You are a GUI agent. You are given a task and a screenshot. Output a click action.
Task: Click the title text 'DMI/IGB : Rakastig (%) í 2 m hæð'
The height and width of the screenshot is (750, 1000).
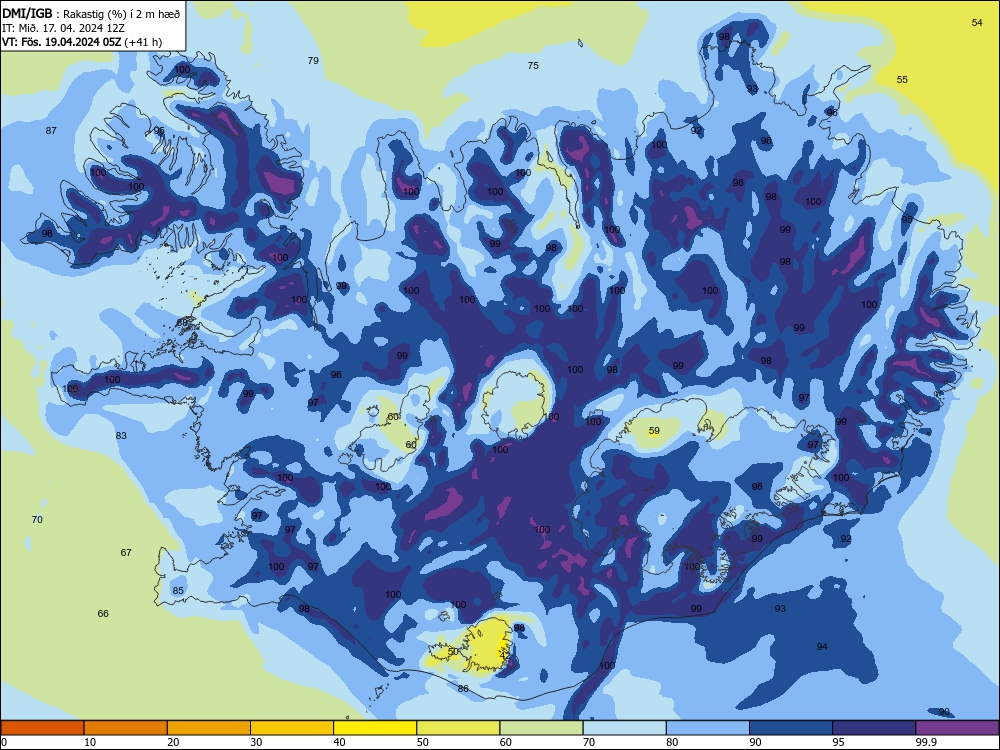click(x=91, y=13)
